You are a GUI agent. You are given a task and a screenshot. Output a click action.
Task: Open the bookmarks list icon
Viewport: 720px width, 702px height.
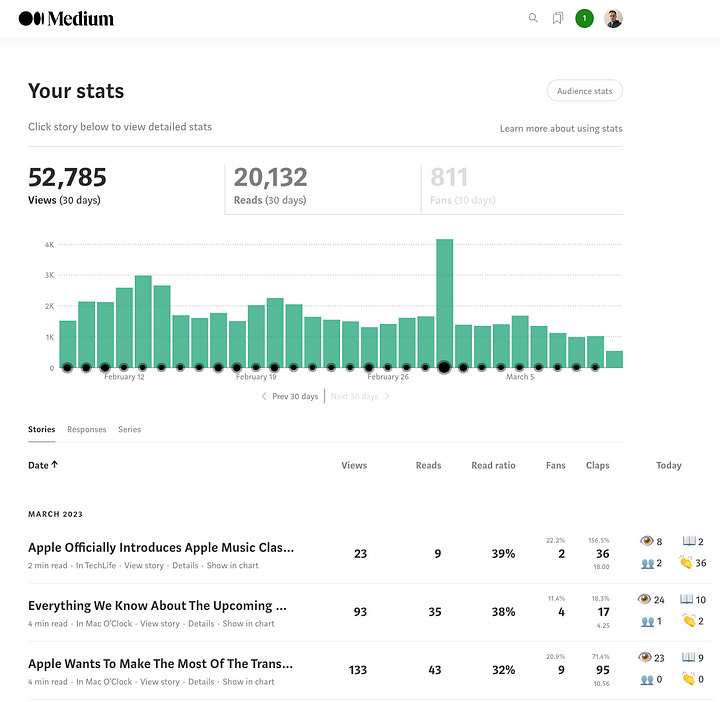[x=557, y=18]
